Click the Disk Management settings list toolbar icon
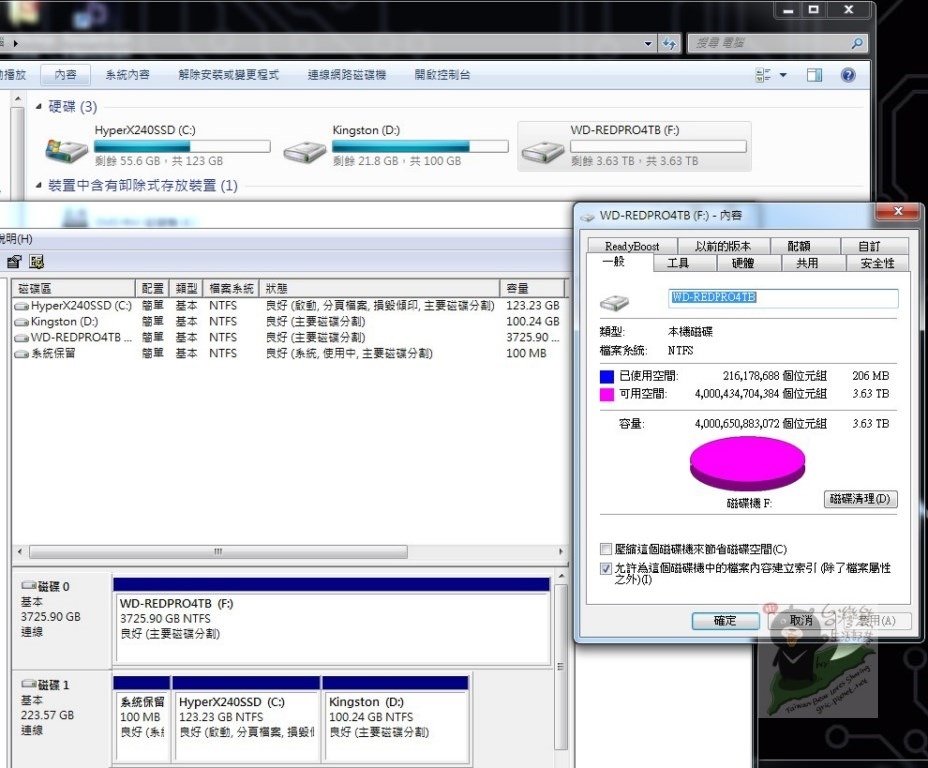 [x=37, y=262]
